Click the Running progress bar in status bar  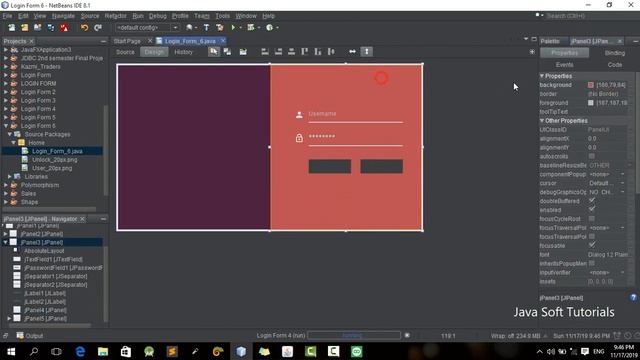(x=354, y=336)
